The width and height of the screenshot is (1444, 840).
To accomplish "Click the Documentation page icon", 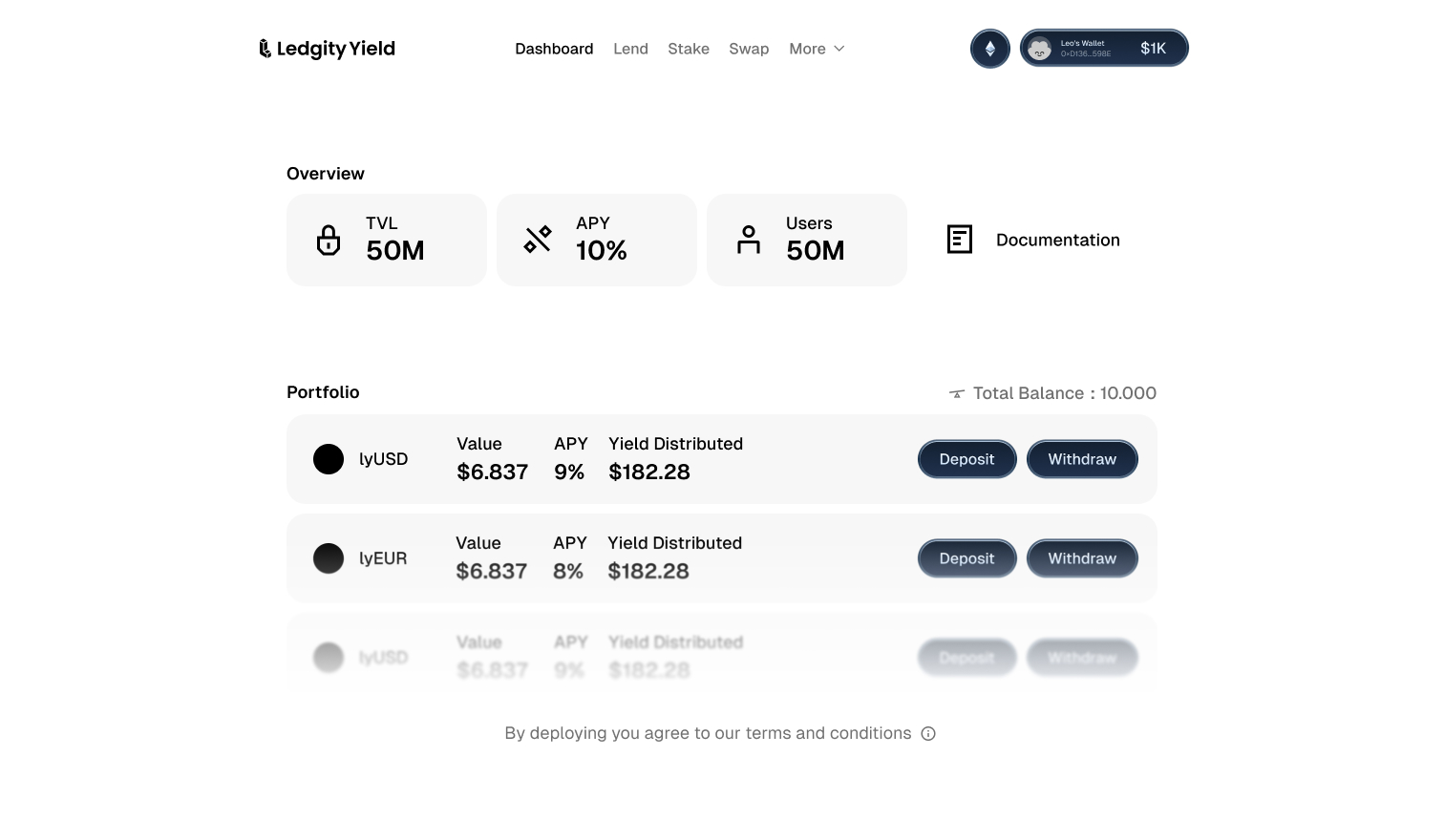I will [x=959, y=240].
